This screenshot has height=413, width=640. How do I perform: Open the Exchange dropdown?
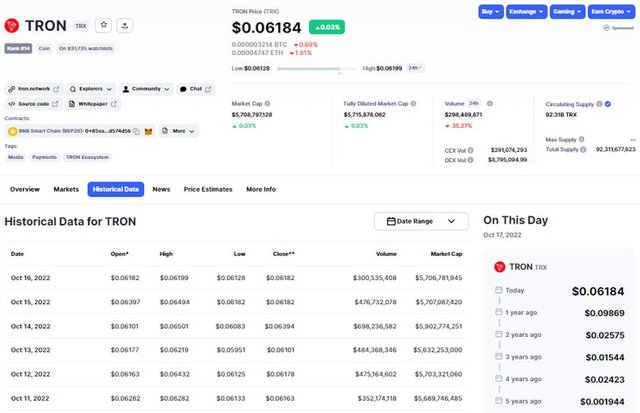(526, 11)
